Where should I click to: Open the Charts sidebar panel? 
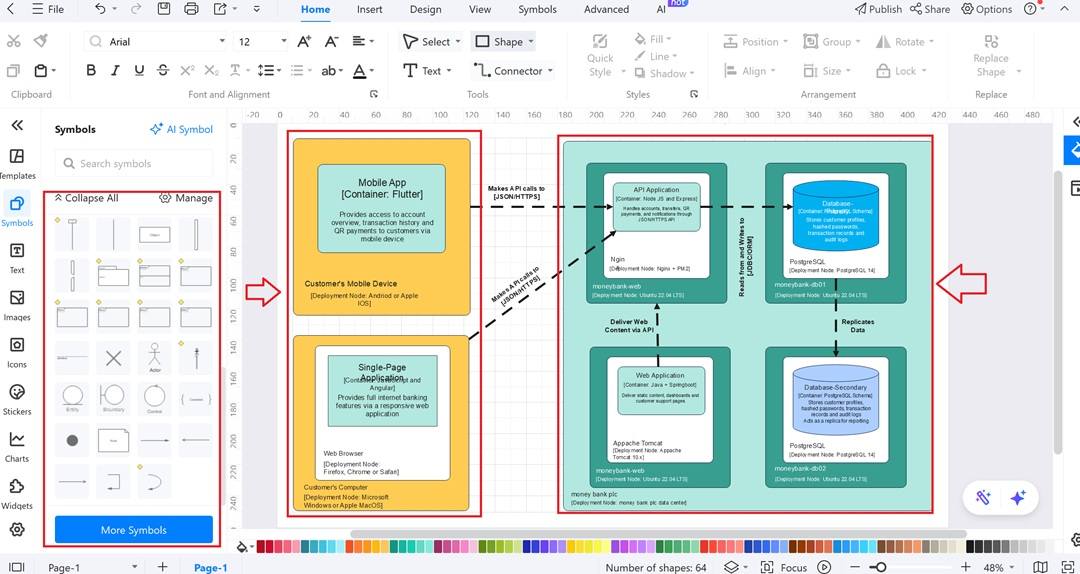pyautogui.click(x=17, y=447)
